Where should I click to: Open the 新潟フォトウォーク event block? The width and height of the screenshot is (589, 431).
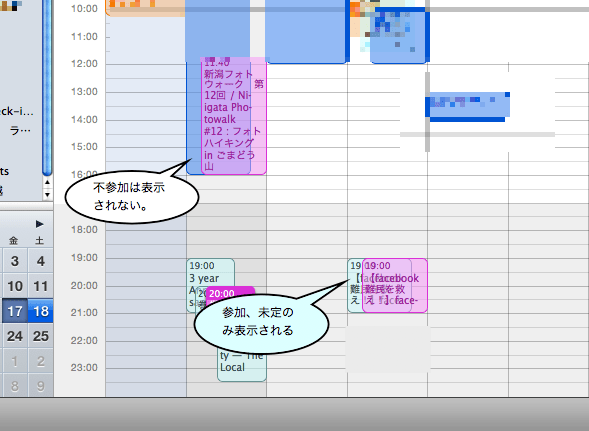(x=234, y=116)
